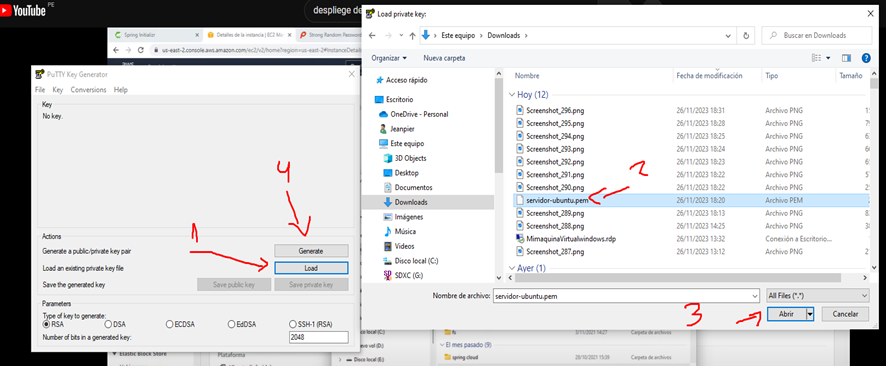Click the up-one-level arrow in file dialog
886x366 pixels.
(x=412, y=35)
